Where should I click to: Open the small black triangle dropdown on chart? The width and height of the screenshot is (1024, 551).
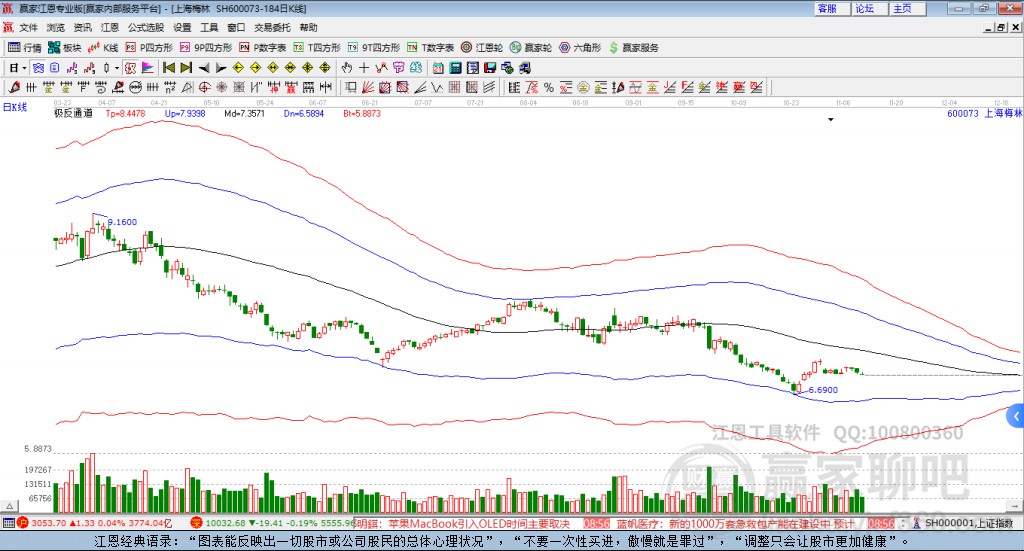830,119
